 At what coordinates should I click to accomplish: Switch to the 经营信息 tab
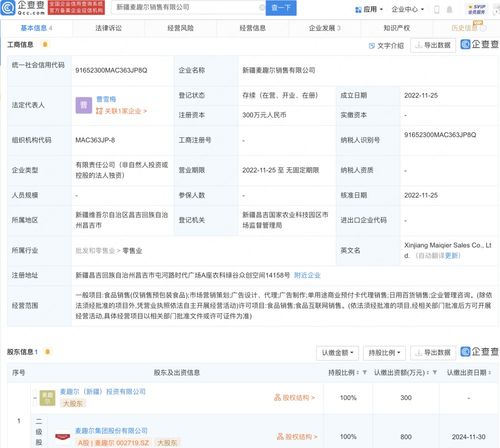253,28
